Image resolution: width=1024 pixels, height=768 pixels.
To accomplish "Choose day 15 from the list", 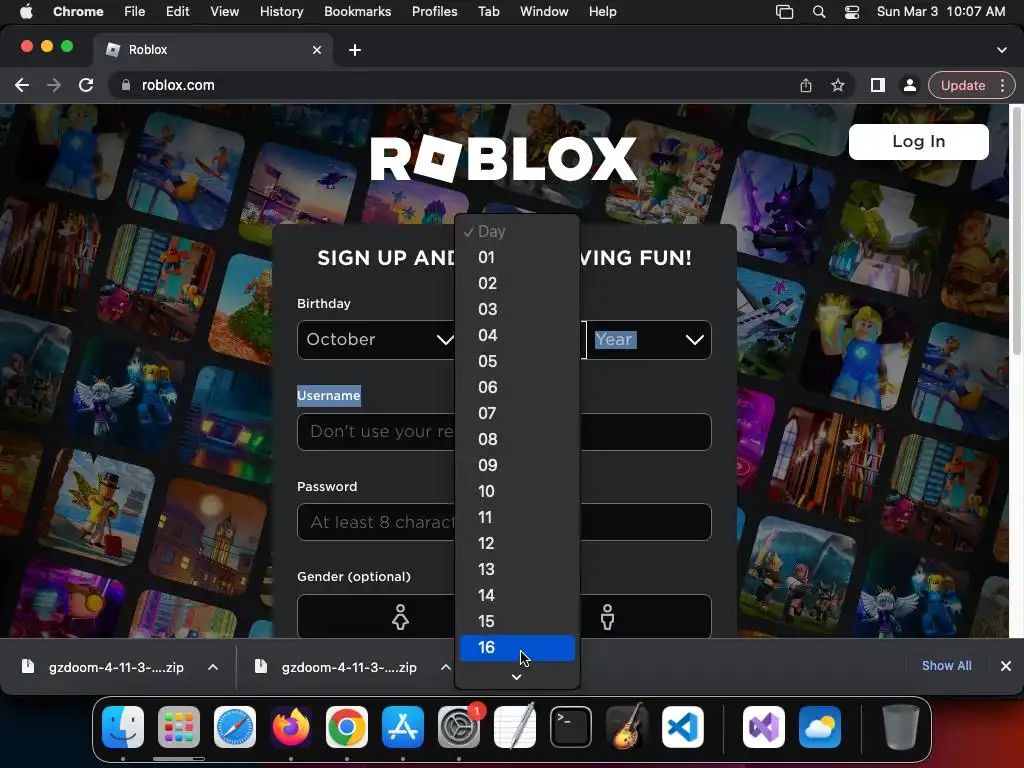I will coord(517,621).
